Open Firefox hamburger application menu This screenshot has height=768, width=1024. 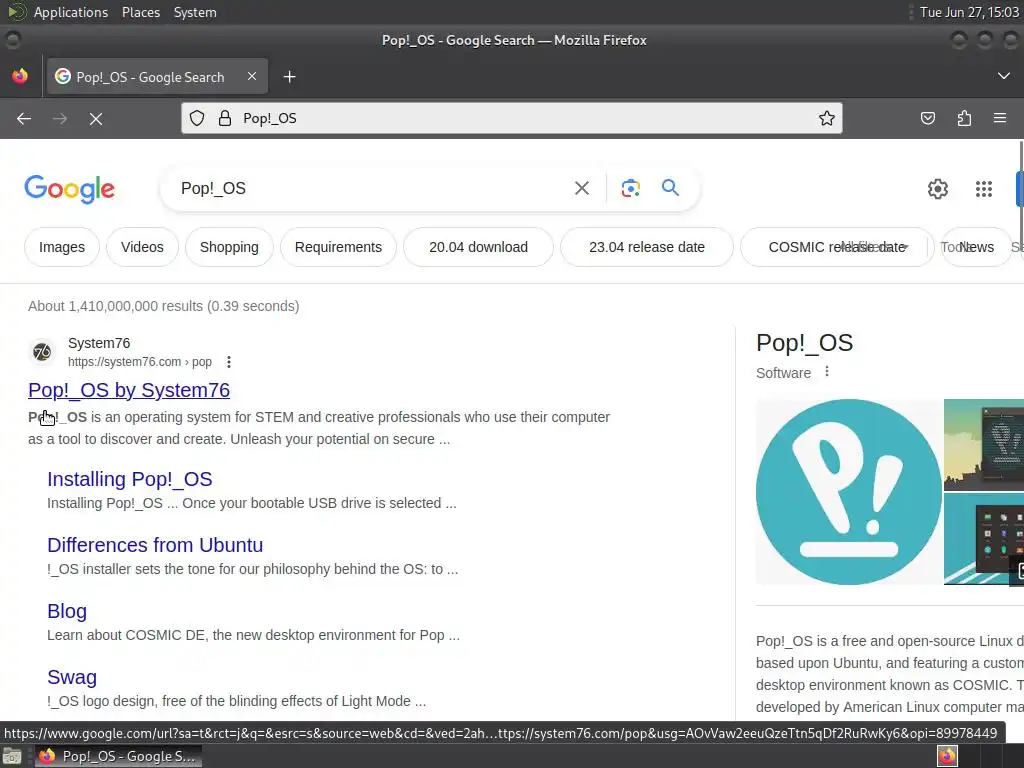pyautogui.click(x=1000, y=118)
